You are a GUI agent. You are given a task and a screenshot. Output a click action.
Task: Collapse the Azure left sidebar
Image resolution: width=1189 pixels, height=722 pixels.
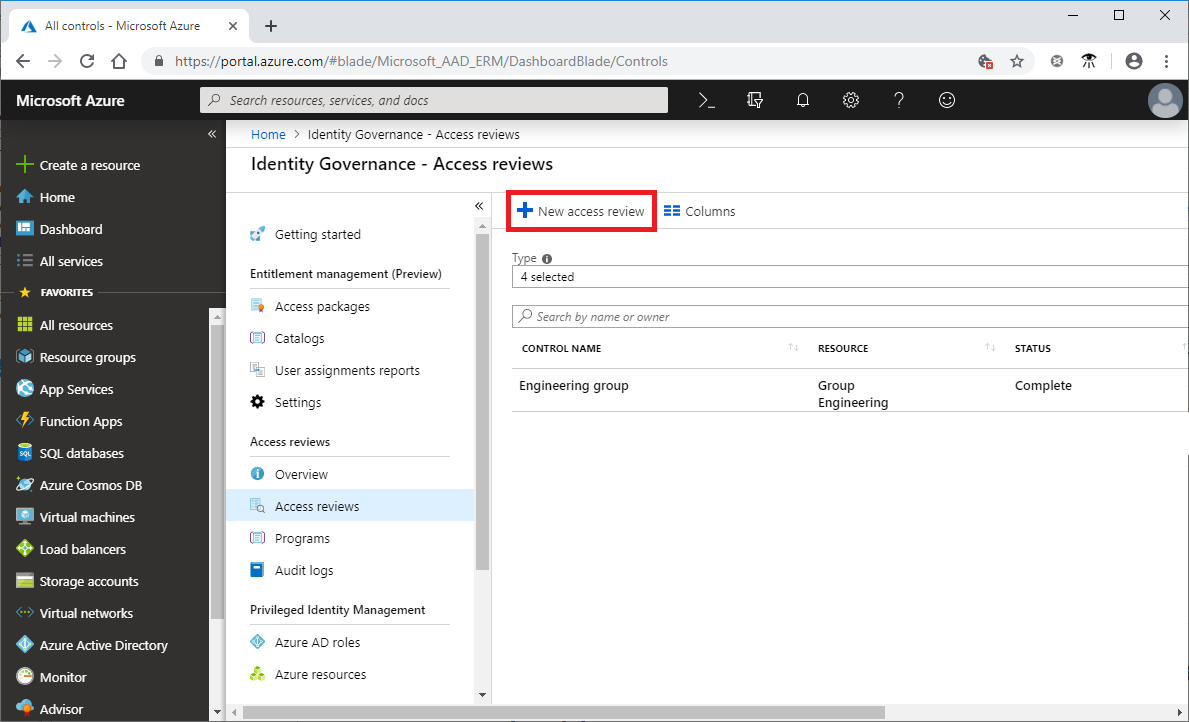tap(212, 134)
